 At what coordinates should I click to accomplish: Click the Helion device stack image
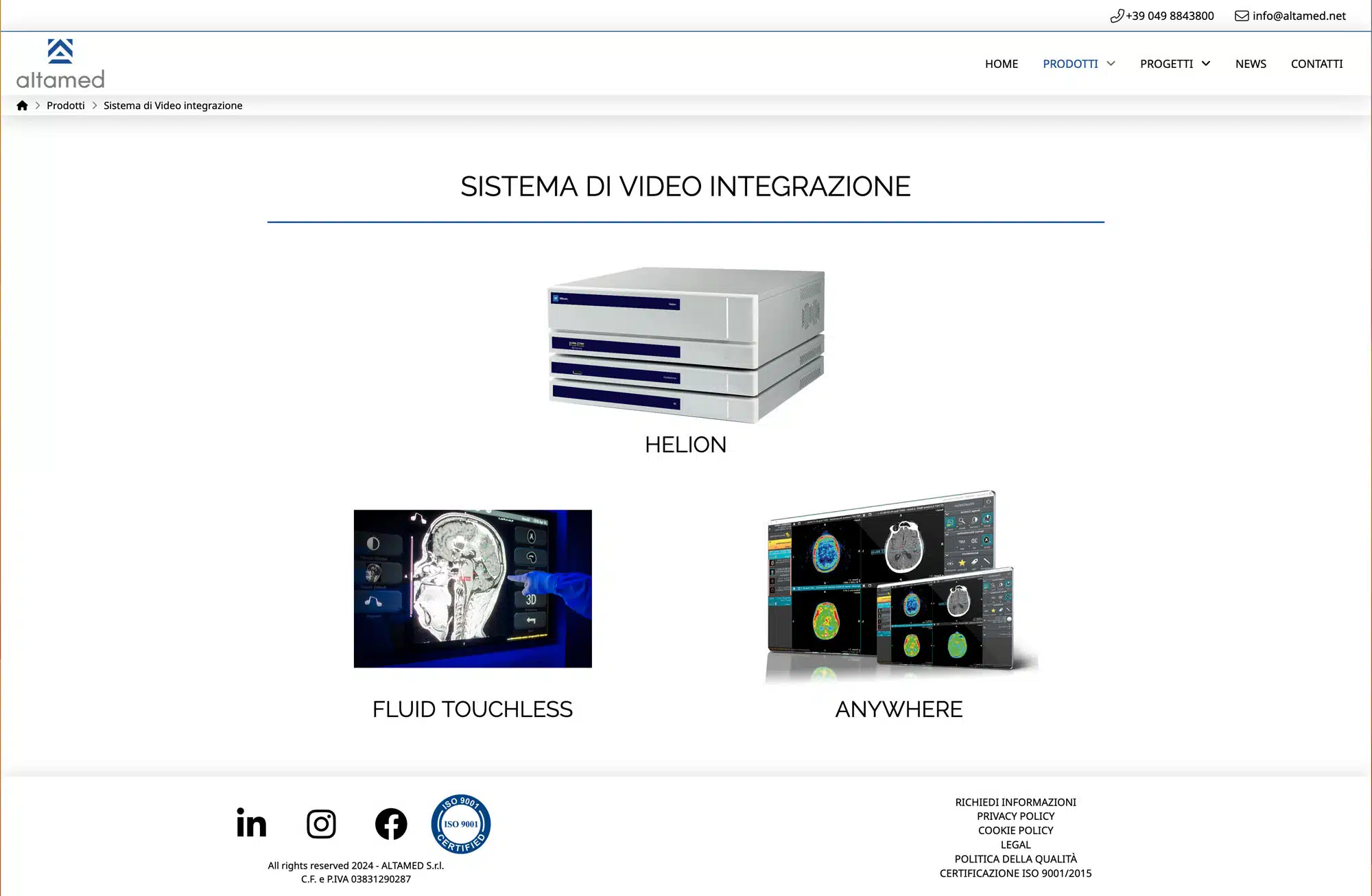[686, 344]
